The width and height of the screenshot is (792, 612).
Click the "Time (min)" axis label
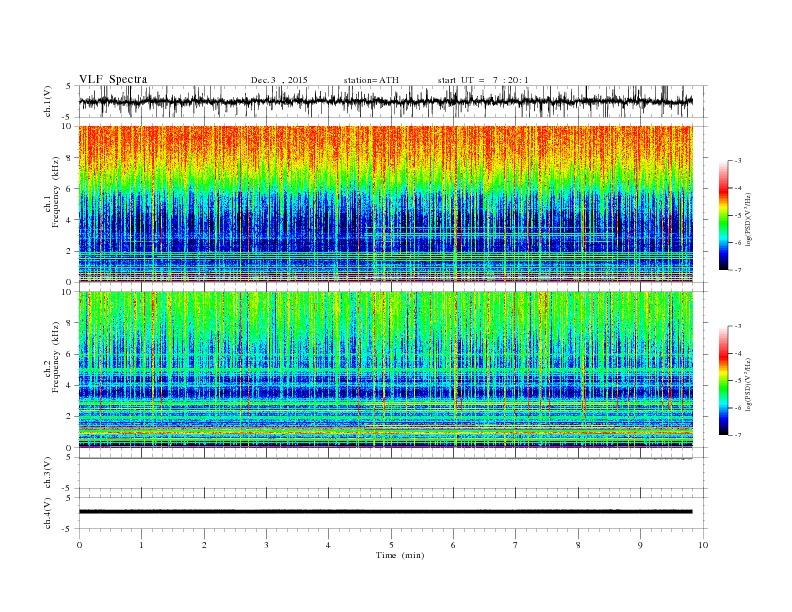point(400,555)
